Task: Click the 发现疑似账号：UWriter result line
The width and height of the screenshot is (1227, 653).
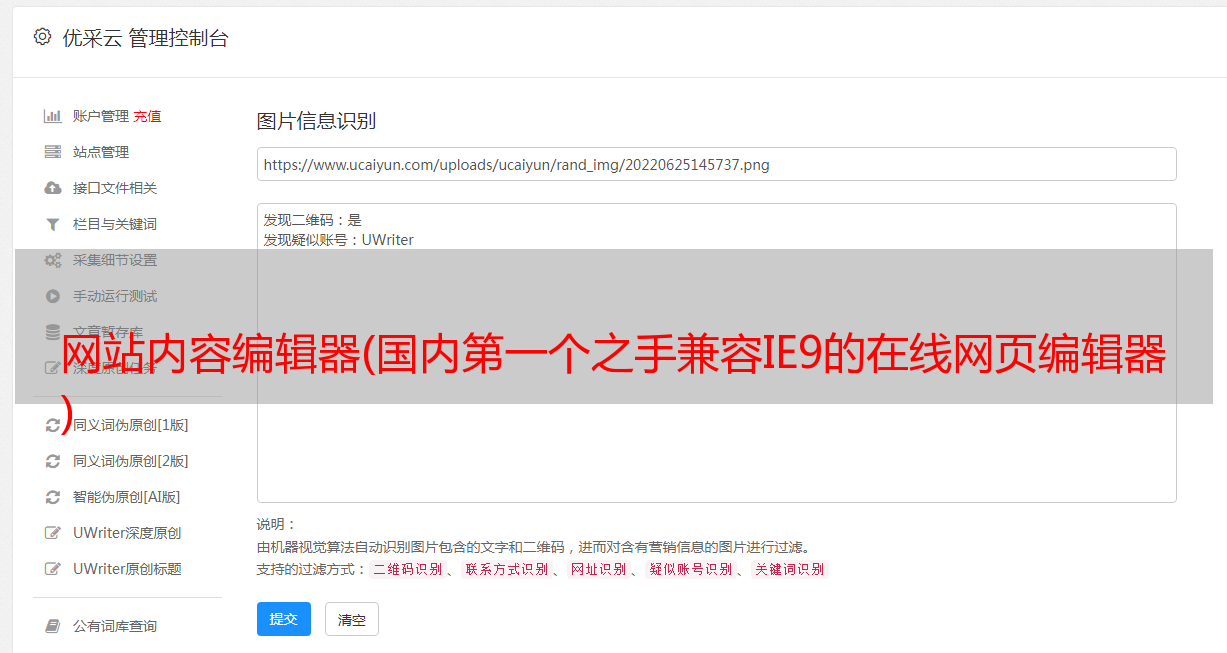Action: pyautogui.click(x=338, y=240)
